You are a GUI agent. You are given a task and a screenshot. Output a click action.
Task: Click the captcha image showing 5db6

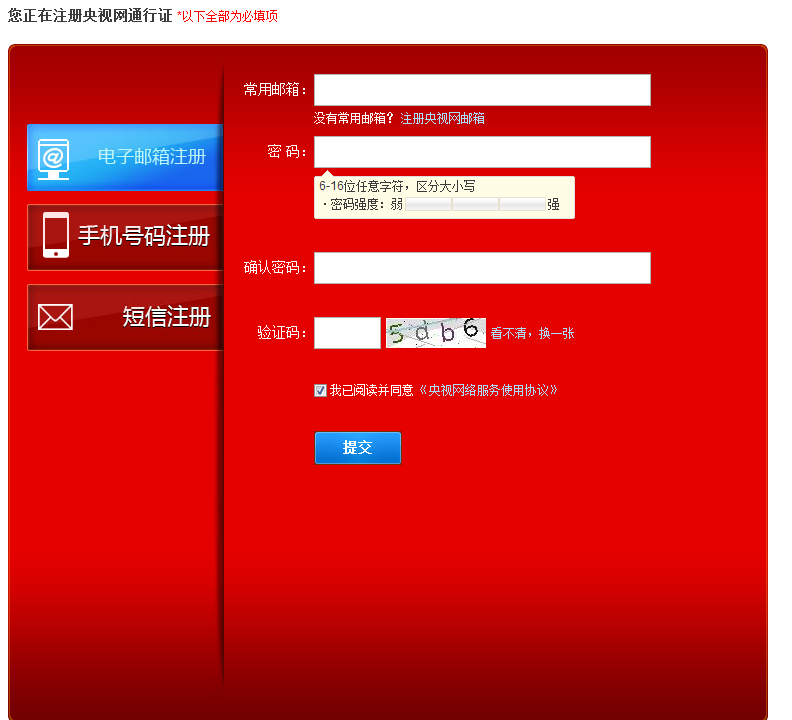click(435, 333)
